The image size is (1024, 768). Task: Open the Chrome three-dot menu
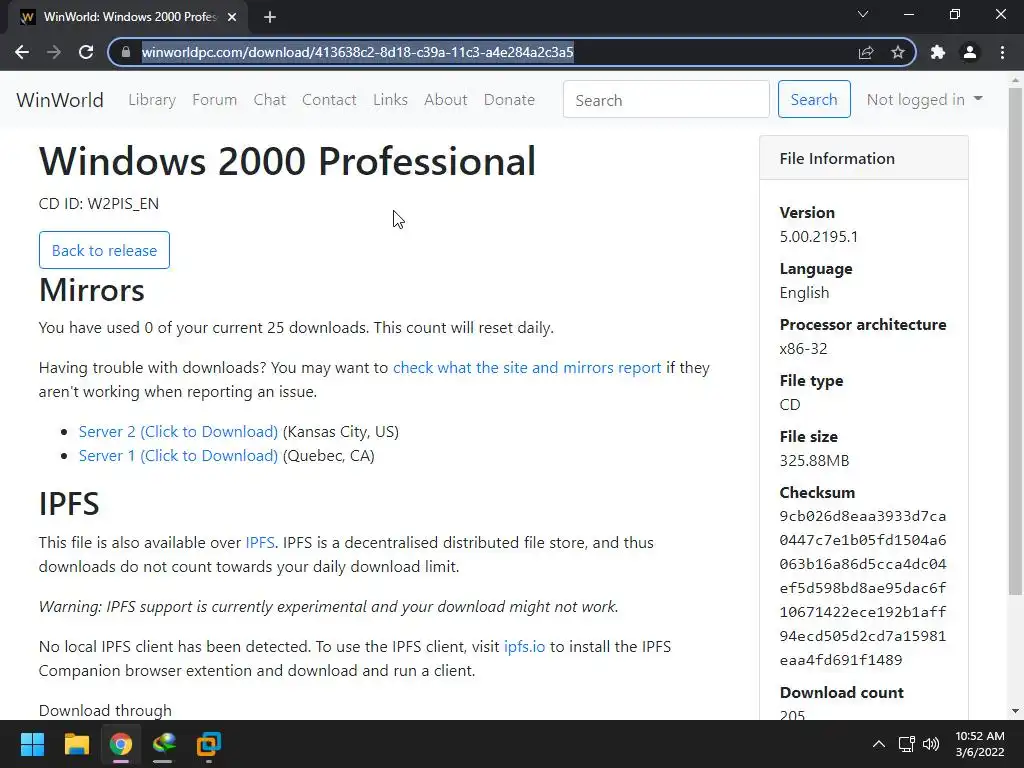pyautogui.click(x=1002, y=52)
